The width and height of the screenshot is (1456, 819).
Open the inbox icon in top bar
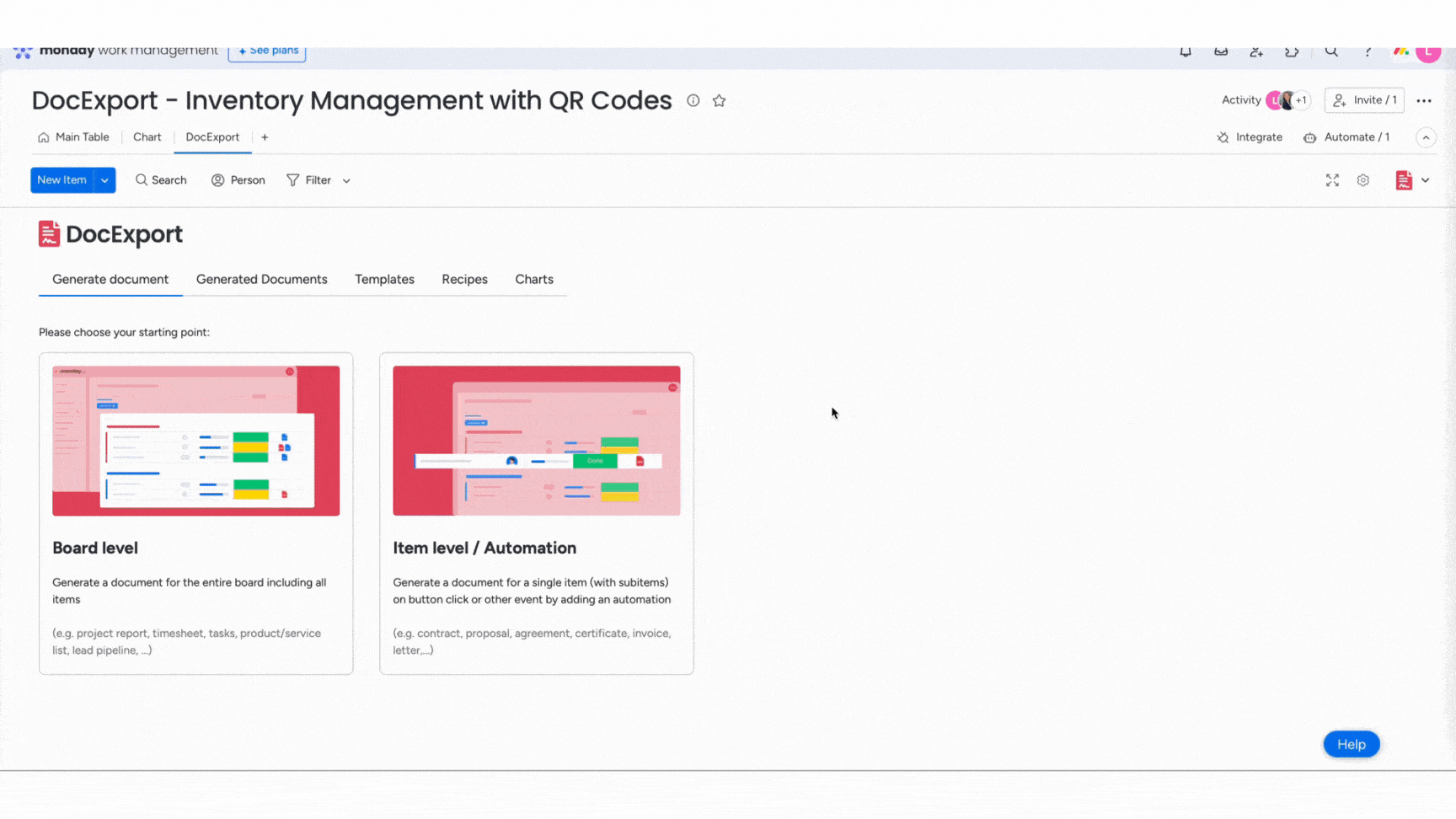click(x=1221, y=51)
